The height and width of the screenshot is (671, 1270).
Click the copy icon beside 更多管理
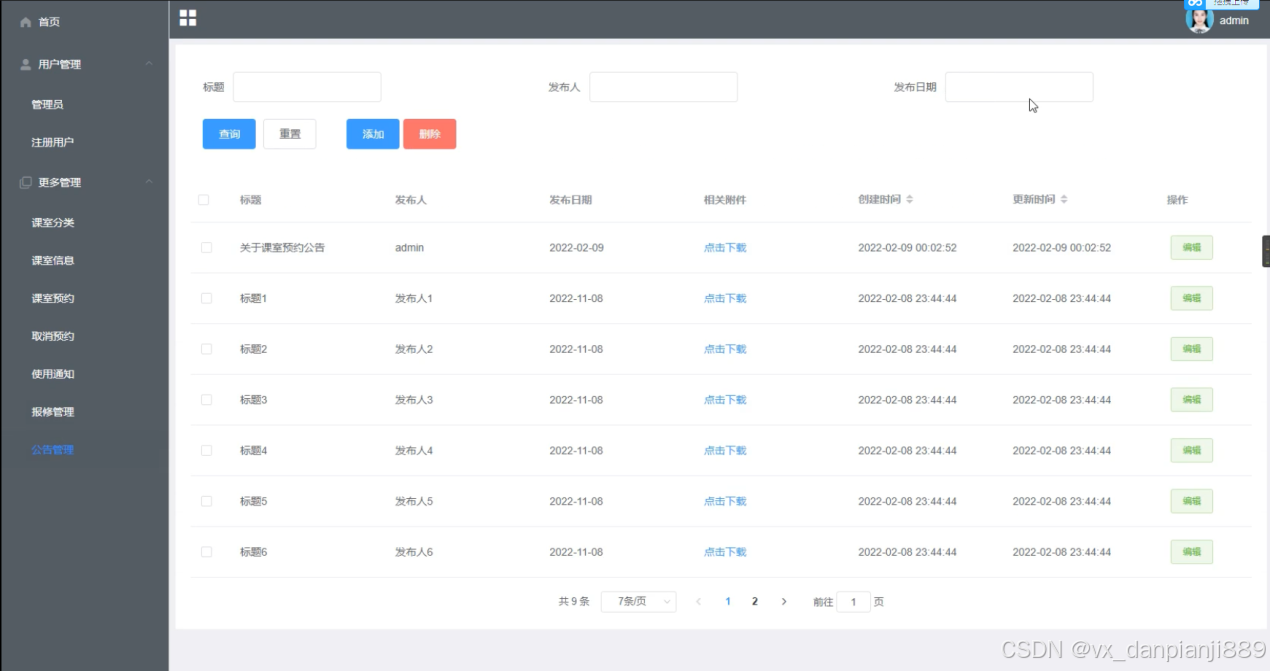click(x=26, y=182)
